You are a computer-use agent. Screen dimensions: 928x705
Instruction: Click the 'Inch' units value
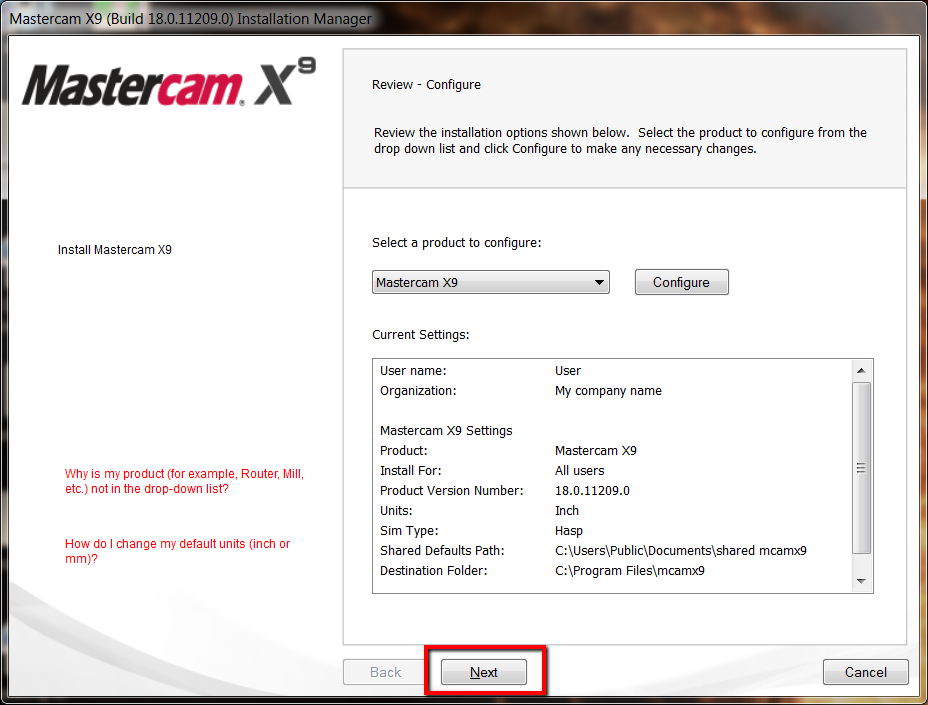(567, 510)
